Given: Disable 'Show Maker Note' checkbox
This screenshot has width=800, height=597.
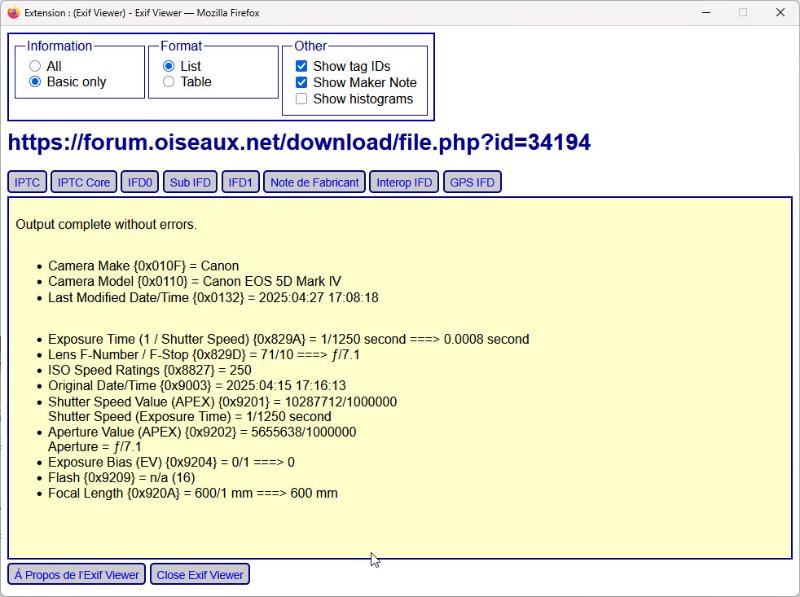Looking at the screenshot, I should click(302, 83).
